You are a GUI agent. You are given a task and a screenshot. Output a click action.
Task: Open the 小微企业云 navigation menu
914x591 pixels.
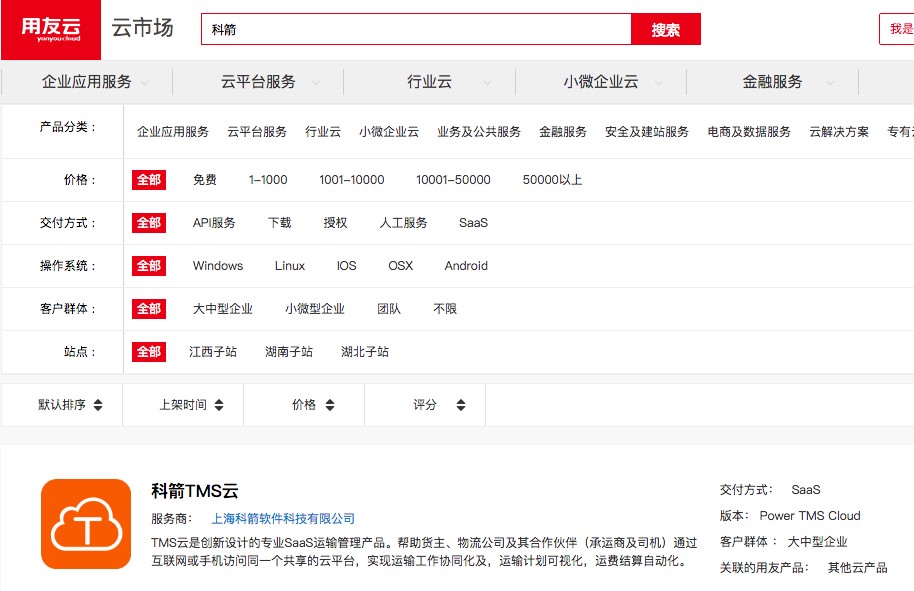point(600,82)
